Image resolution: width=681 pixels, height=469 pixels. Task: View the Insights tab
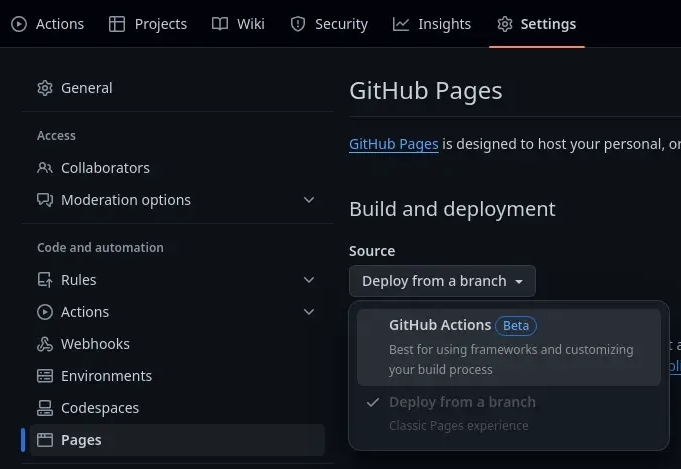tap(432, 24)
